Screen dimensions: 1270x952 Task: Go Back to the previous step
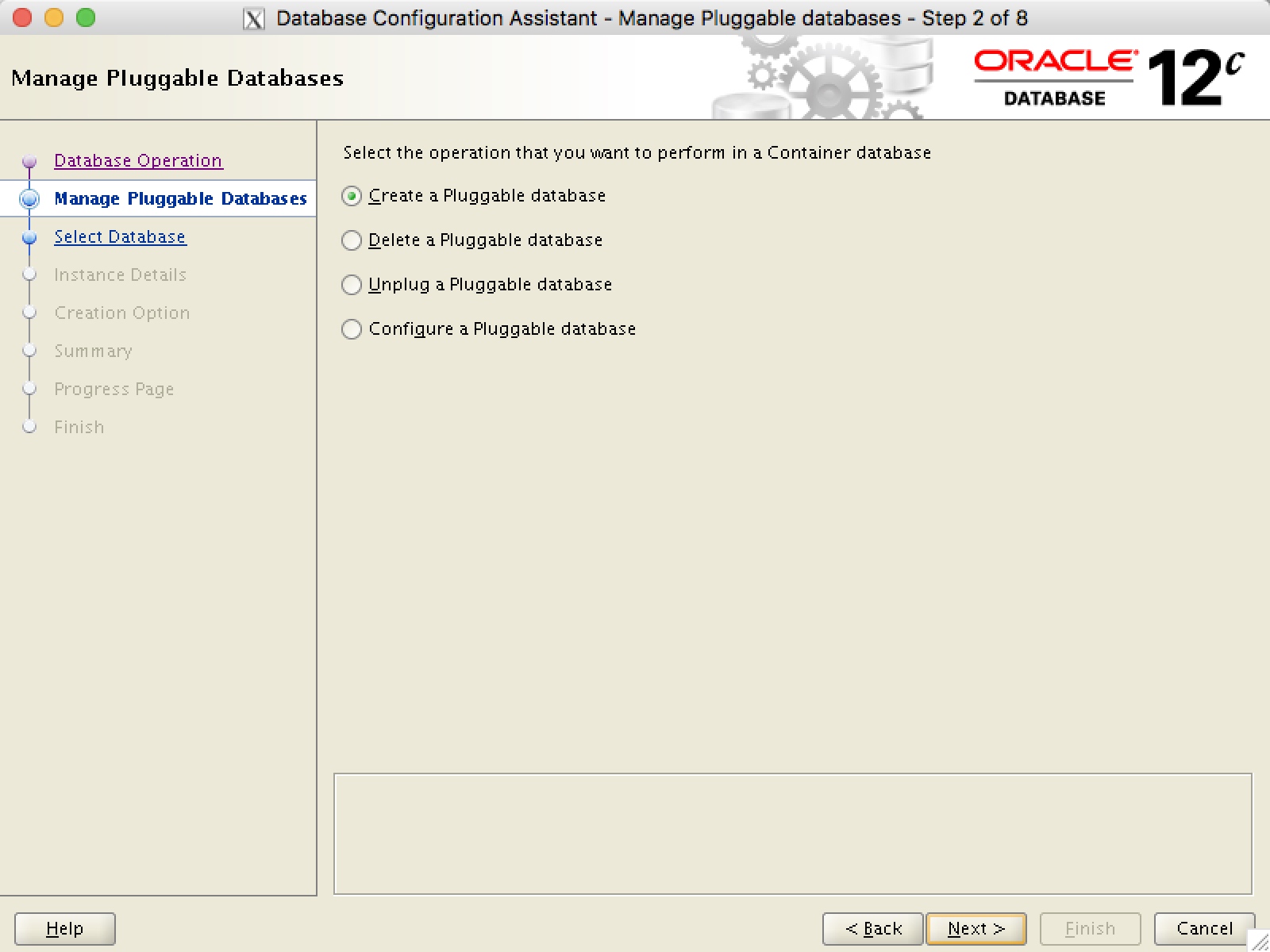click(x=872, y=928)
